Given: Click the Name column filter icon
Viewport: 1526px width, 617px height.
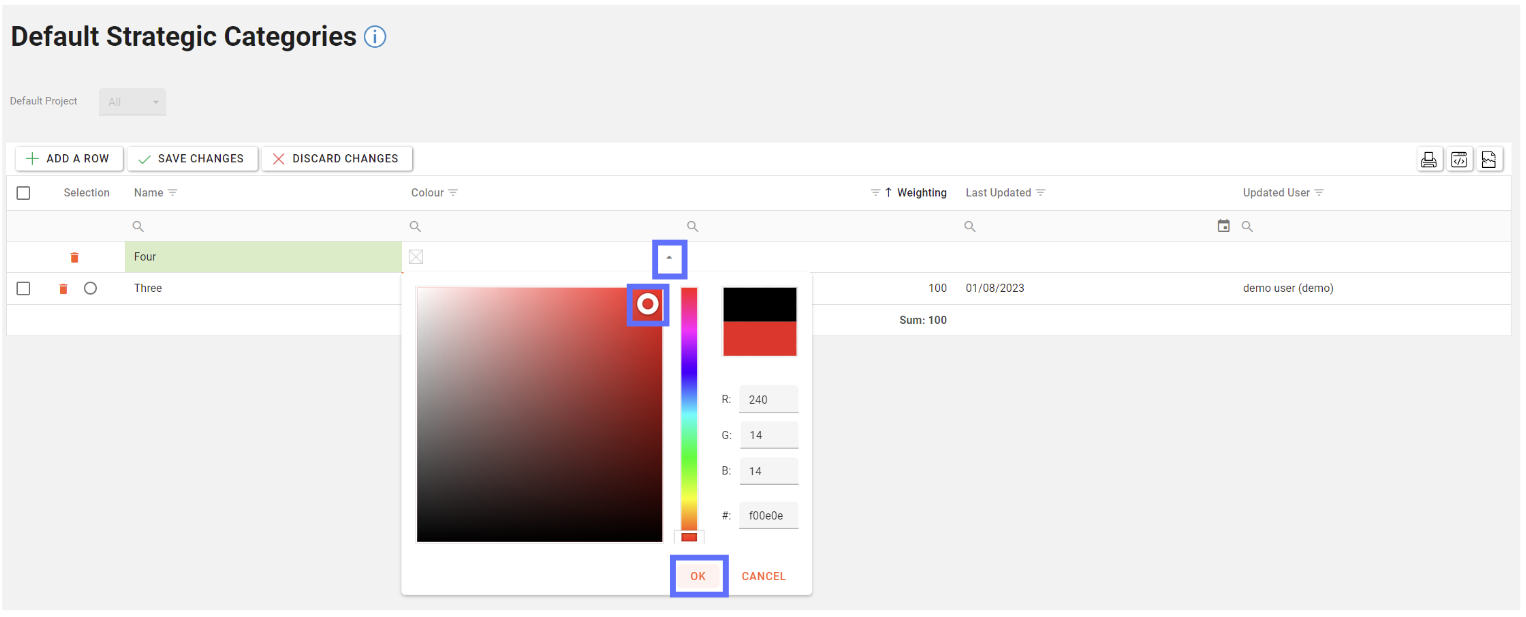Looking at the screenshot, I should [x=172, y=193].
